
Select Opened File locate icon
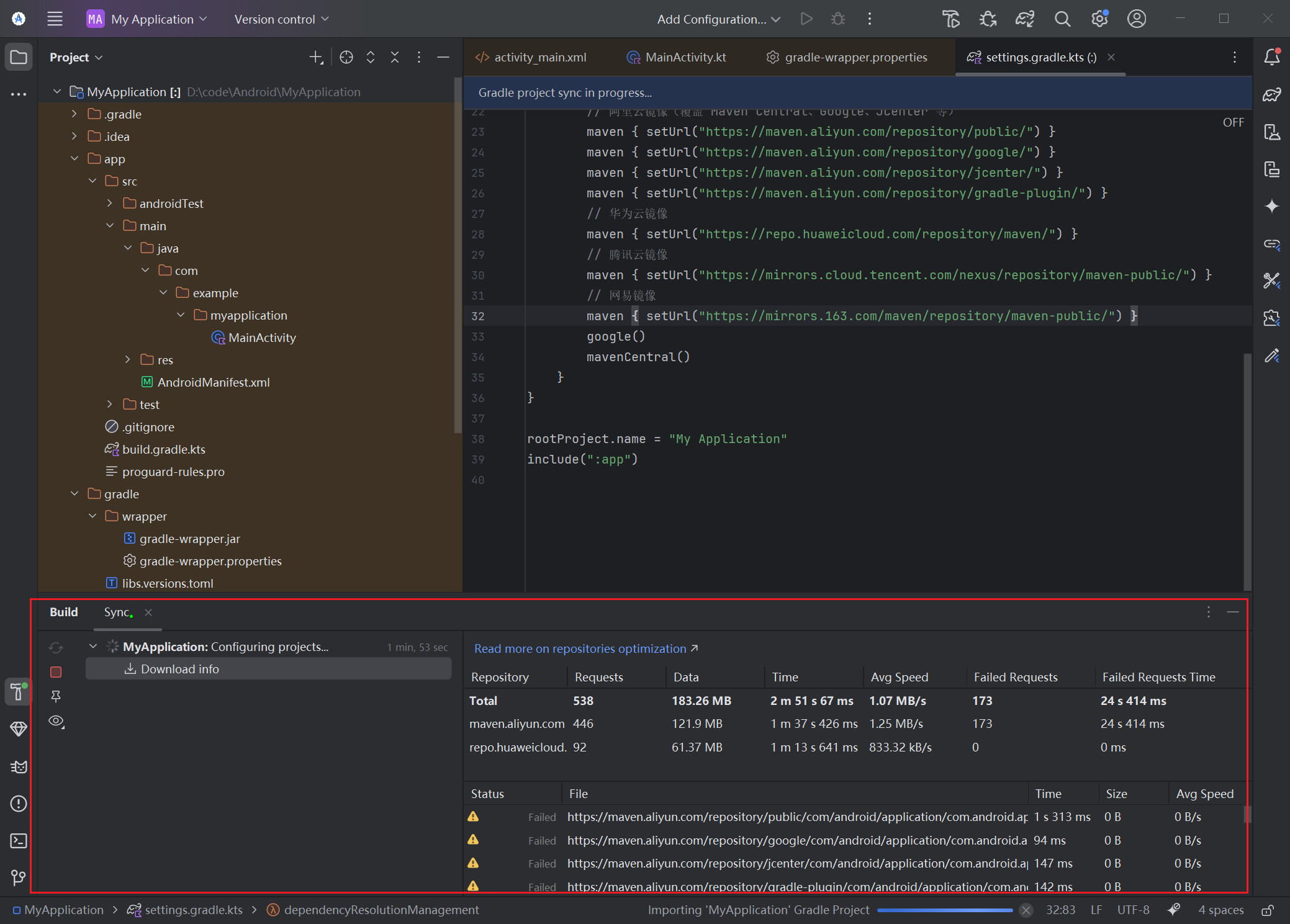coord(346,57)
